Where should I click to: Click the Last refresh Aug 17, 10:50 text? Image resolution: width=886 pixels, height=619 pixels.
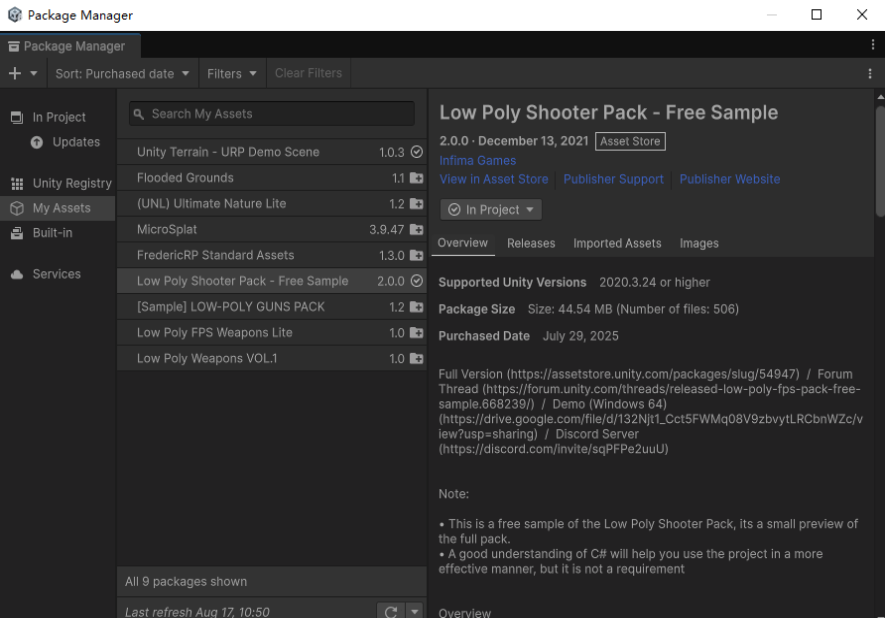click(197, 612)
